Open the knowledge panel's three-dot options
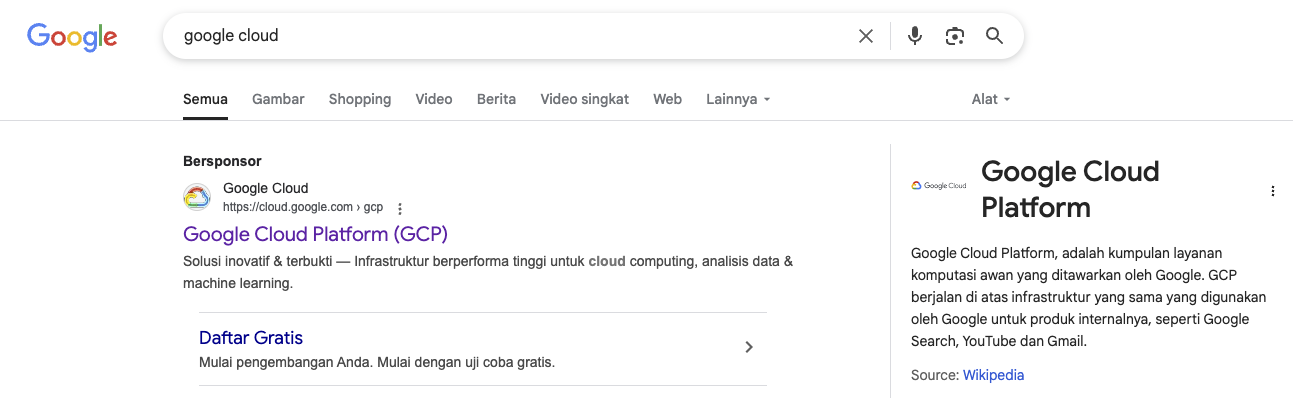 [1273, 191]
